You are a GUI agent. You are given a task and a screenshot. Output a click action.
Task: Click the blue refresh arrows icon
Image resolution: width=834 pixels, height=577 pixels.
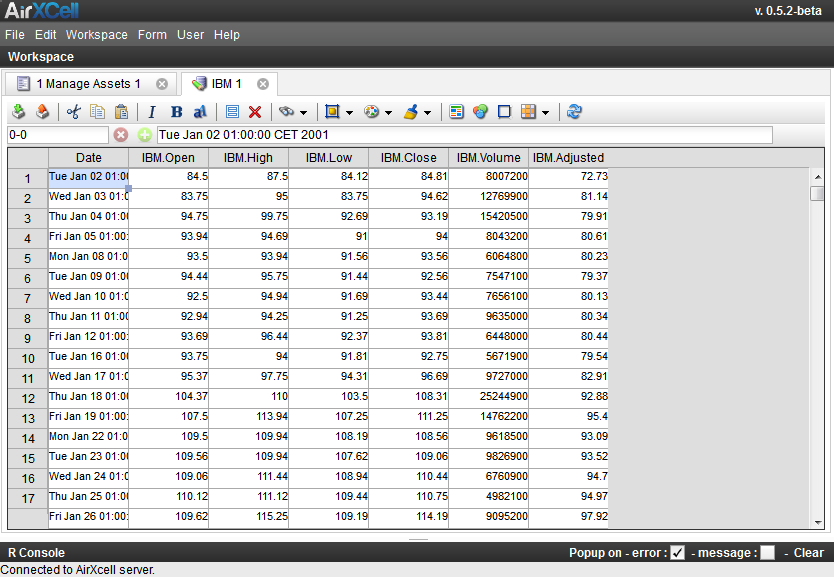(574, 112)
